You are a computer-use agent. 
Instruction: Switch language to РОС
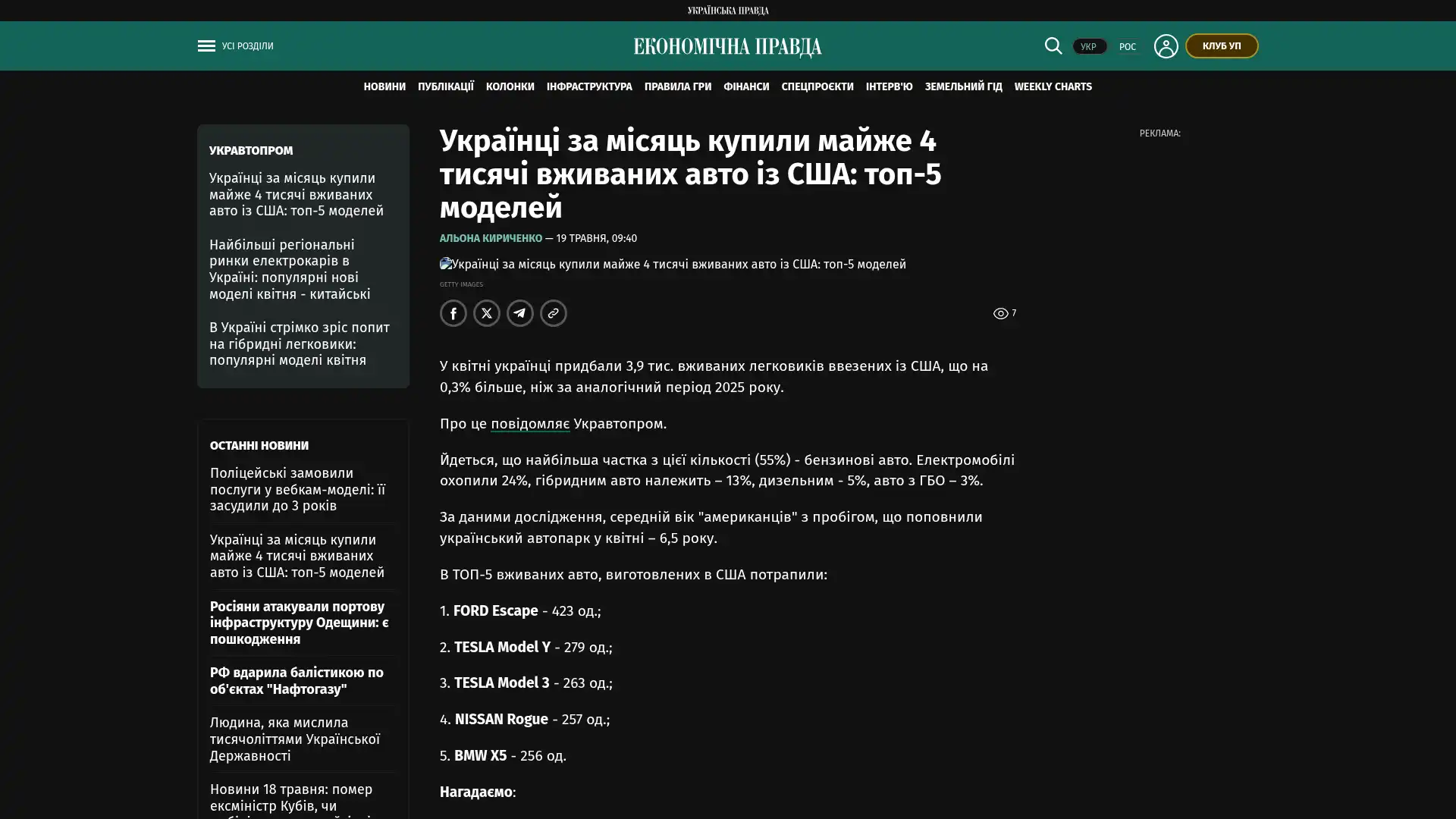point(1128,47)
